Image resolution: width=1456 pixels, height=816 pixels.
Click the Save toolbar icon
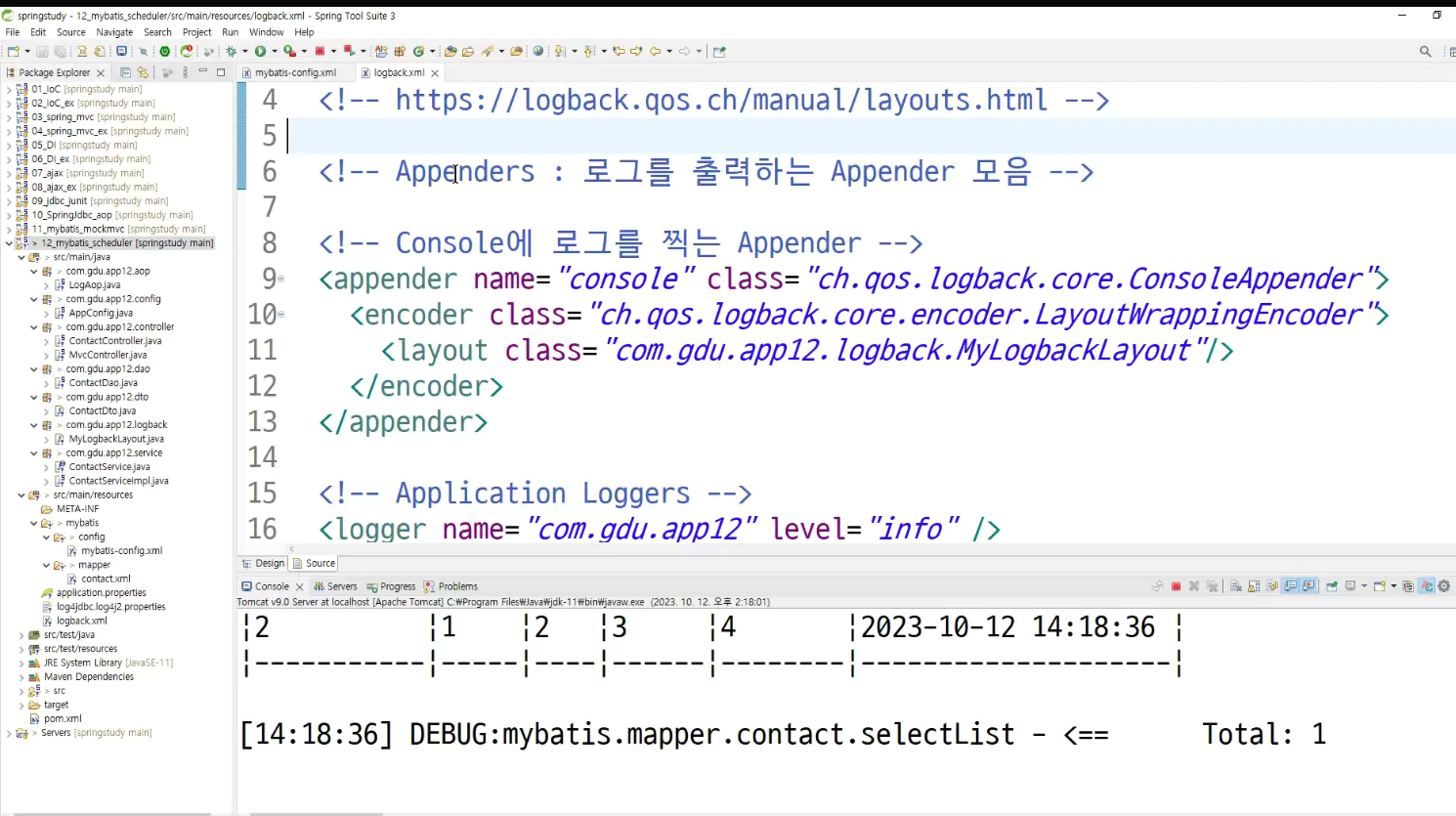[x=43, y=51]
